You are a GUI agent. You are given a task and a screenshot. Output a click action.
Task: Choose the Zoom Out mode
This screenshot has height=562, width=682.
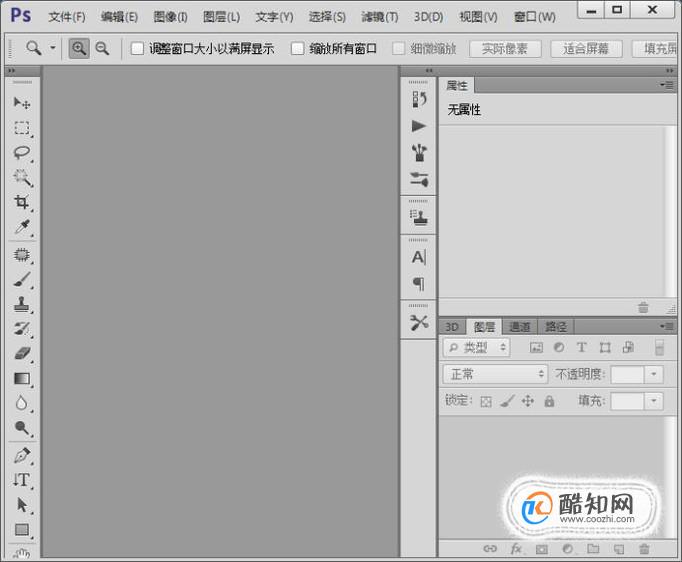[102, 48]
